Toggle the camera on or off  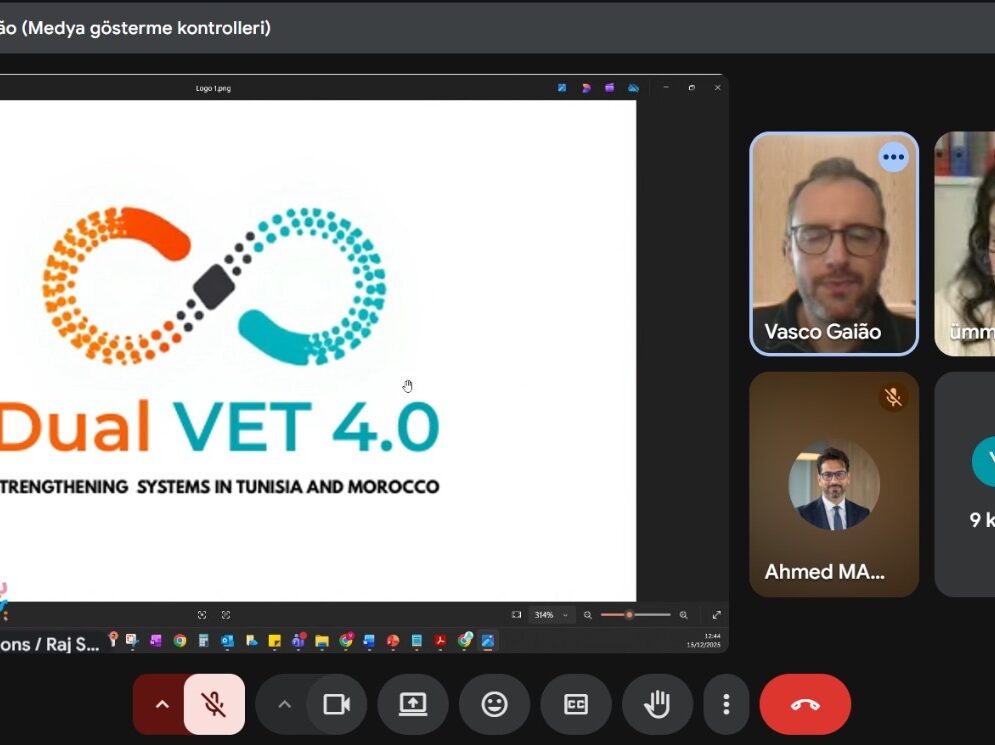[337, 705]
